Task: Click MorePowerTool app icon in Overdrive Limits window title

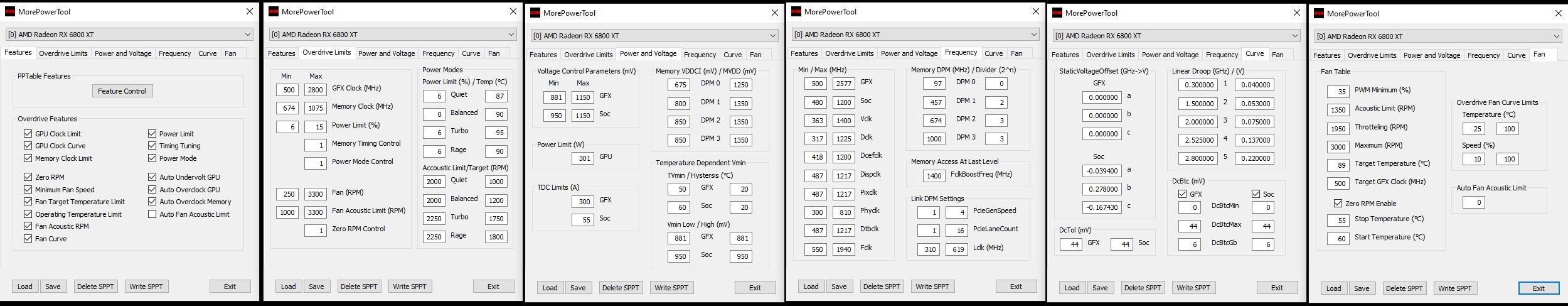Action: coord(274,11)
